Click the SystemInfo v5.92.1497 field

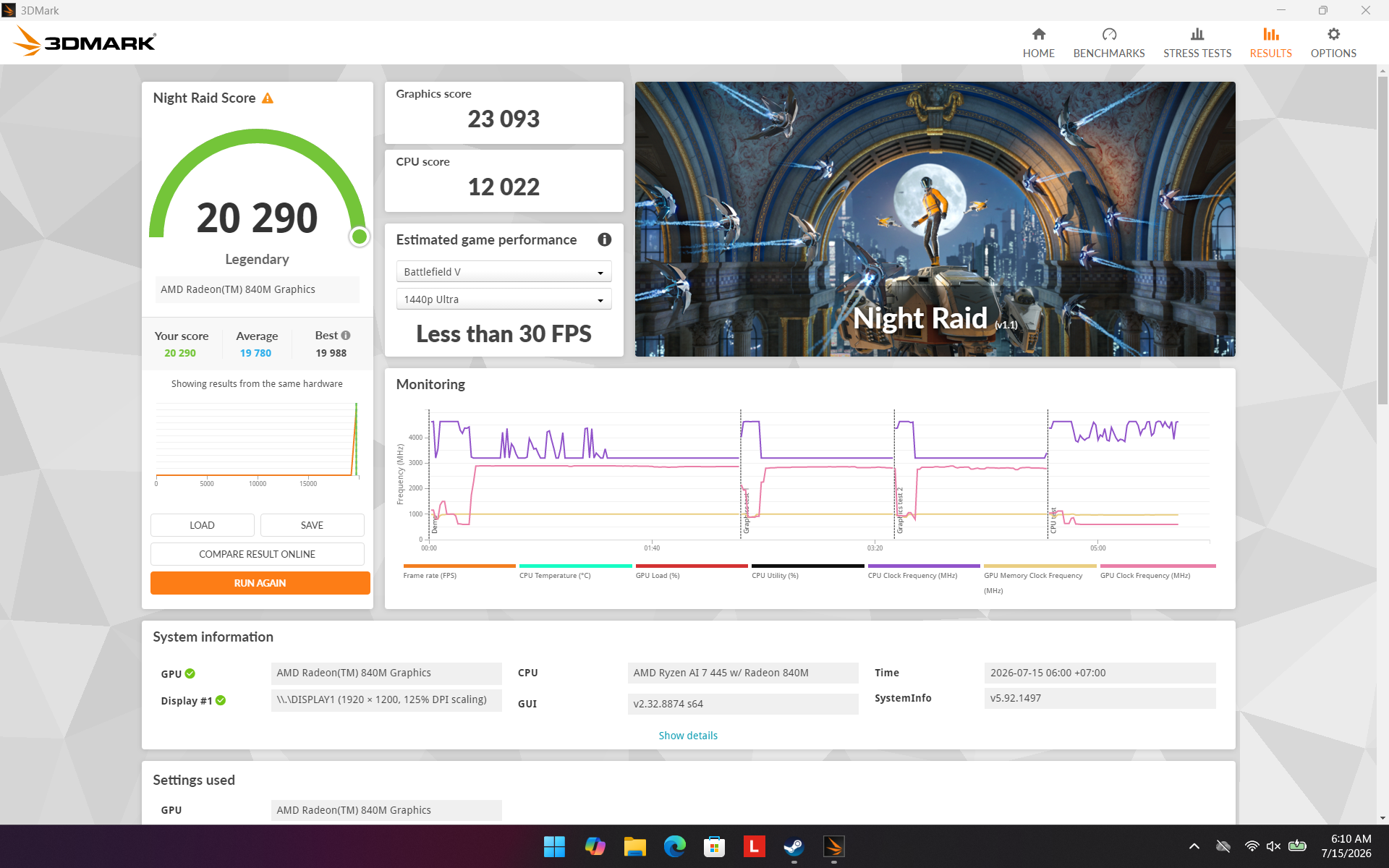click(x=1100, y=698)
